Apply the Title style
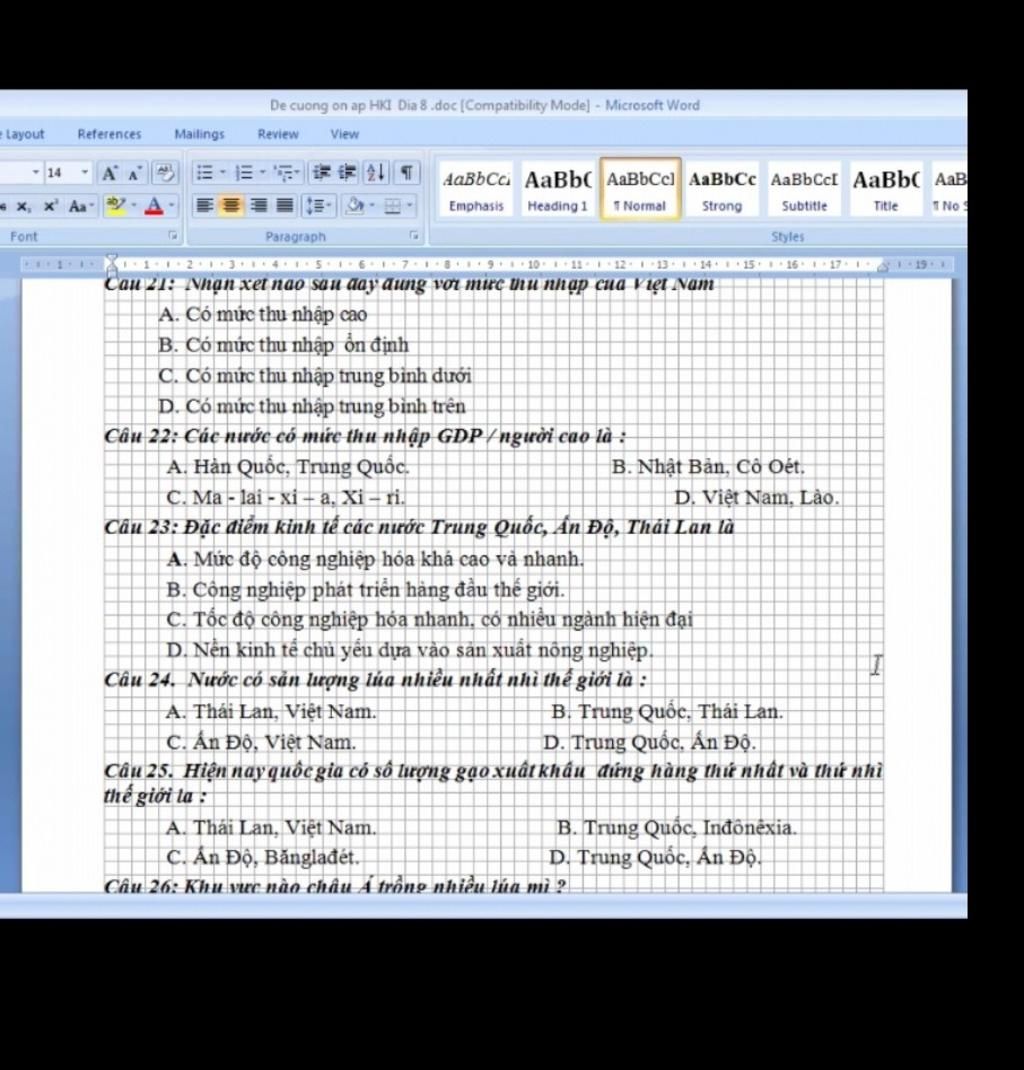 click(886, 190)
